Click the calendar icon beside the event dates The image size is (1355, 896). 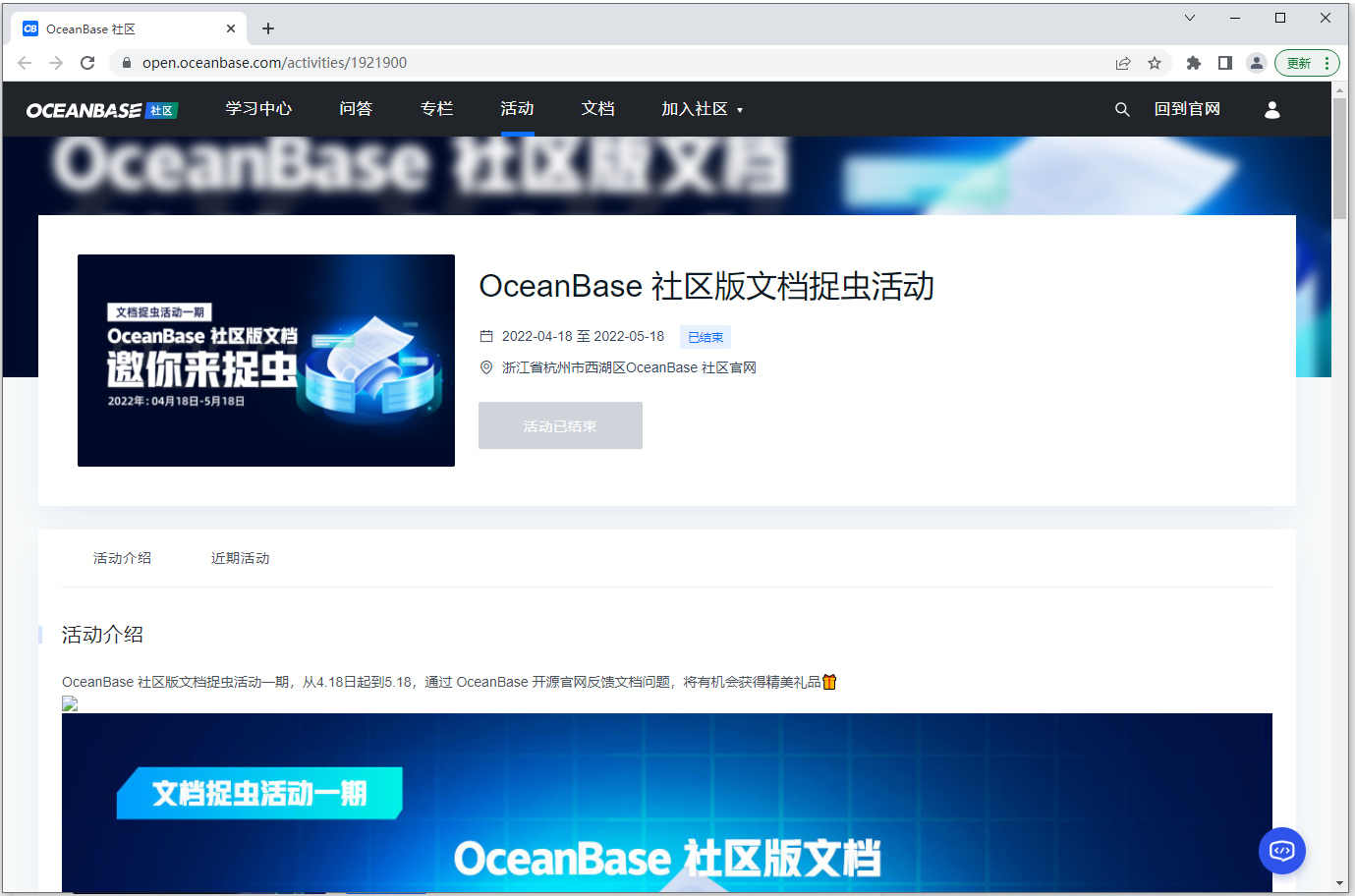tap(486, 336)
